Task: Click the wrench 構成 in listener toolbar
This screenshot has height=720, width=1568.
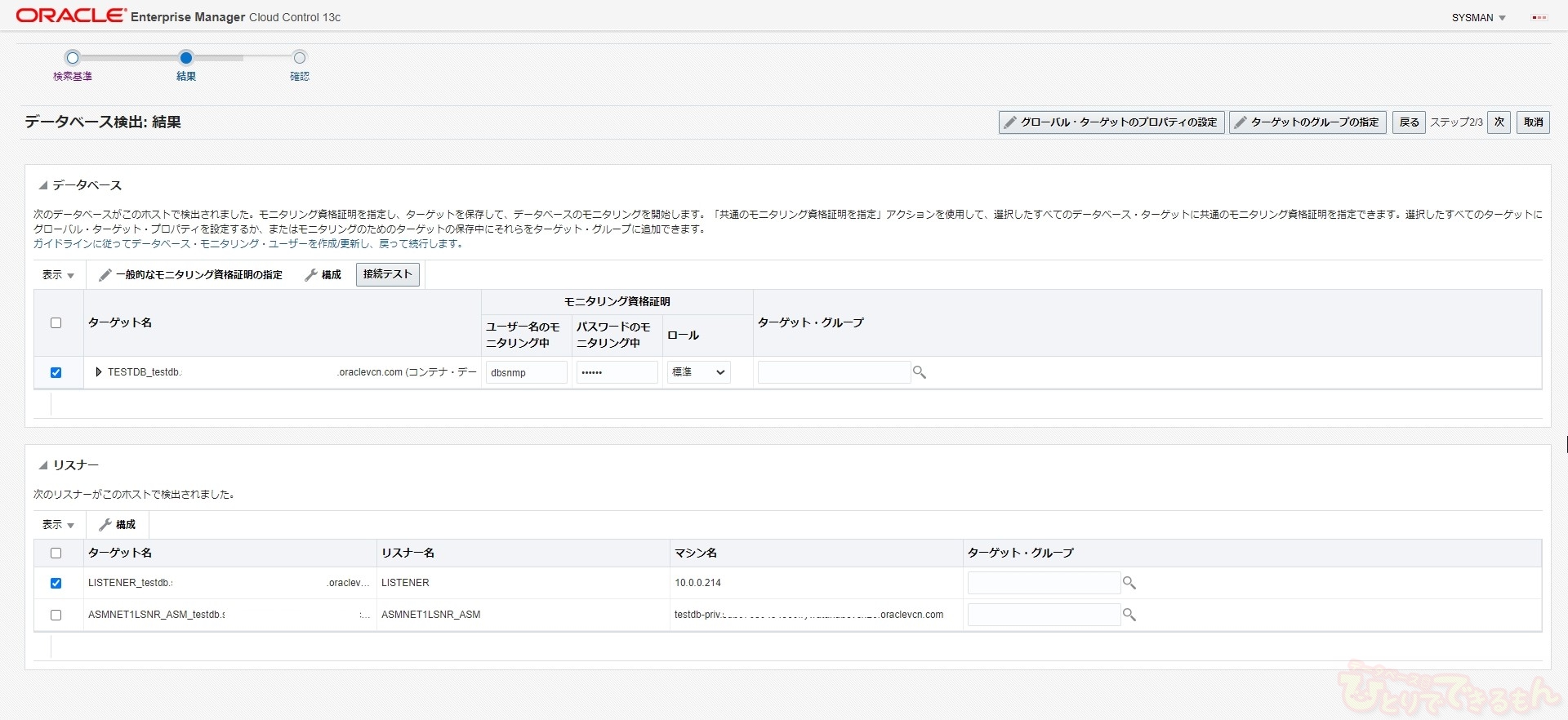Action: [x=117, y=525]
